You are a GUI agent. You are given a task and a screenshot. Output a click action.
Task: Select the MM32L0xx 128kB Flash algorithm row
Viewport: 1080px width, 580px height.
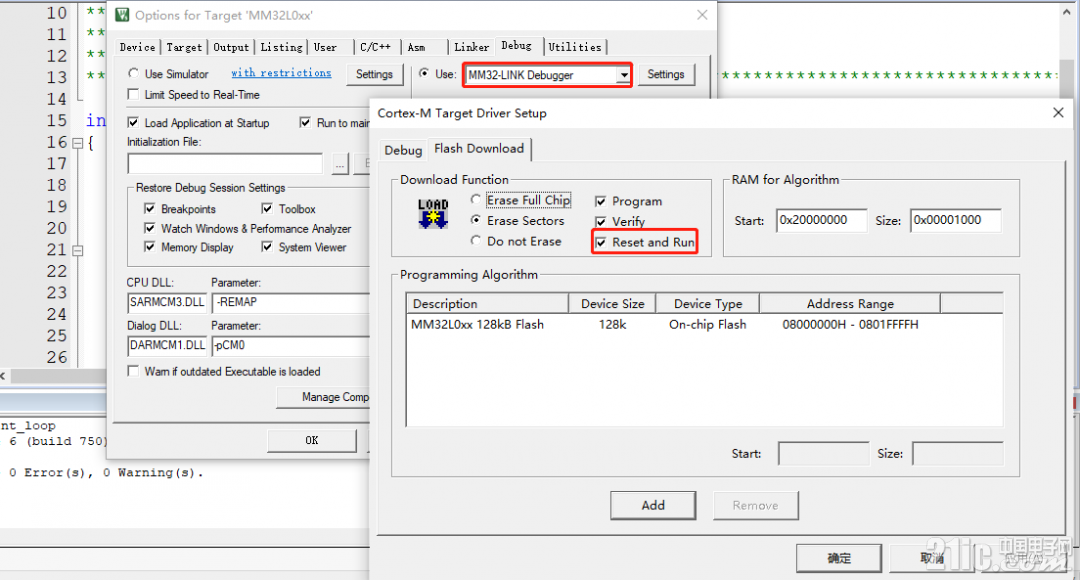click(704, 324)
